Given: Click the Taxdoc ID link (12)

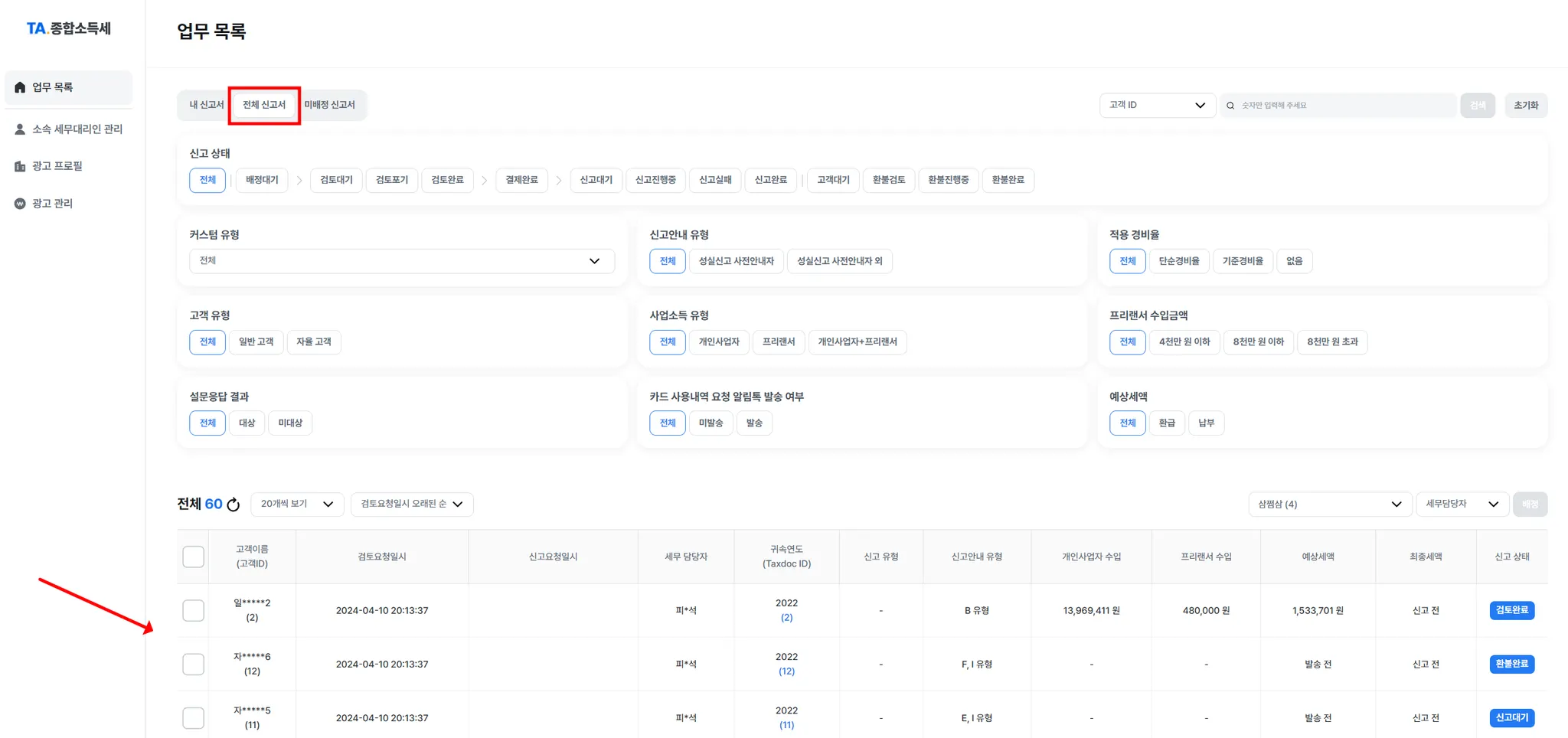Looking at the screenshot, I should (x=786, y=671).
